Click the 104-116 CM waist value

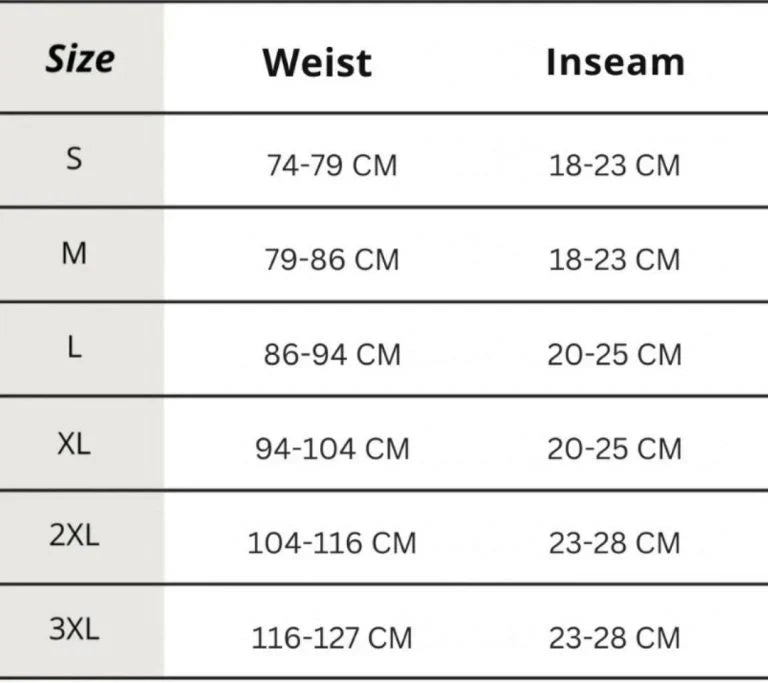pos(332,544)
